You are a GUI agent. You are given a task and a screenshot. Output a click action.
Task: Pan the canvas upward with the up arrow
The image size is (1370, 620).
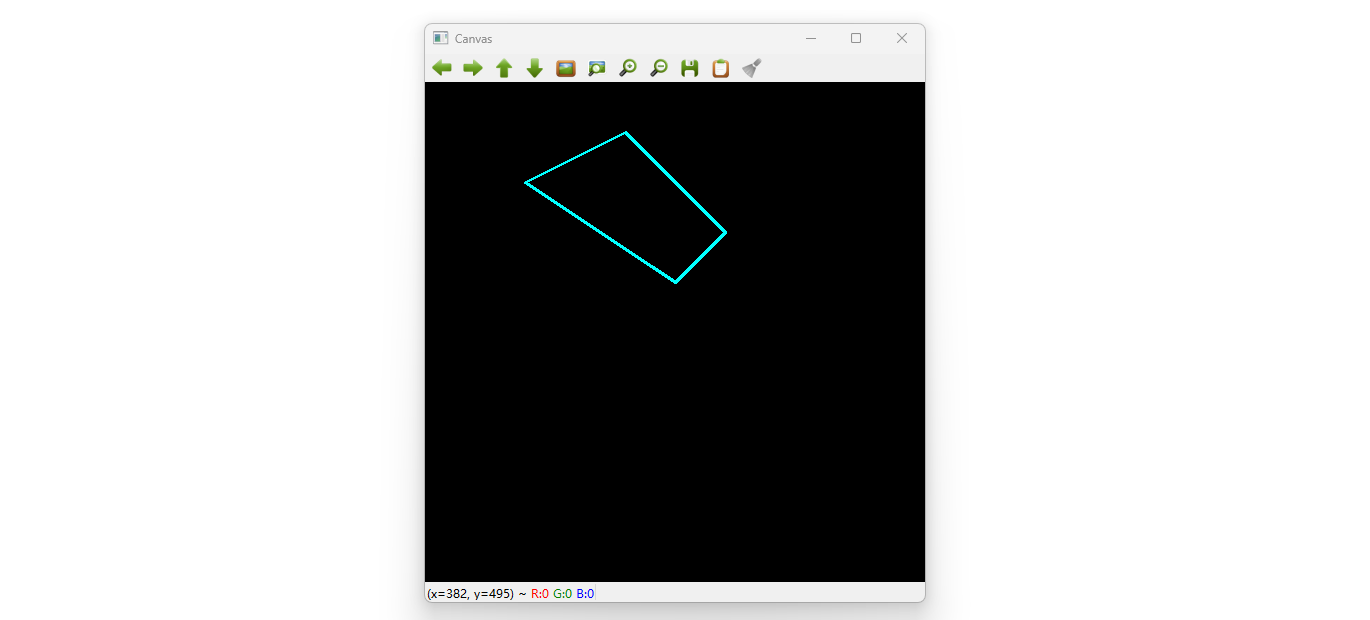pyautogui.click(x=504, y=67)
